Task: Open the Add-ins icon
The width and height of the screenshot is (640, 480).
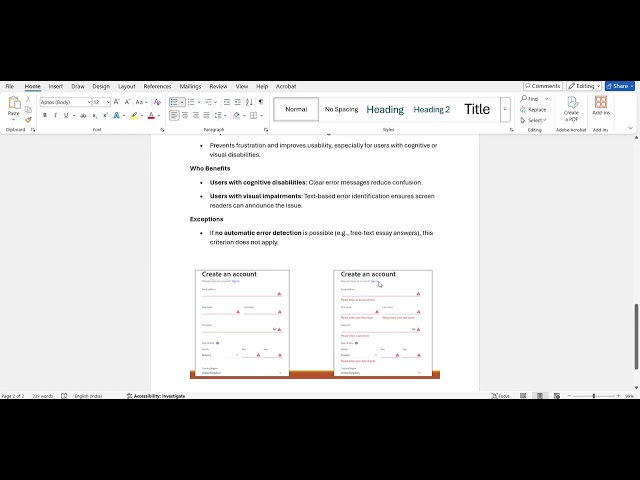Action: point(601,106)
